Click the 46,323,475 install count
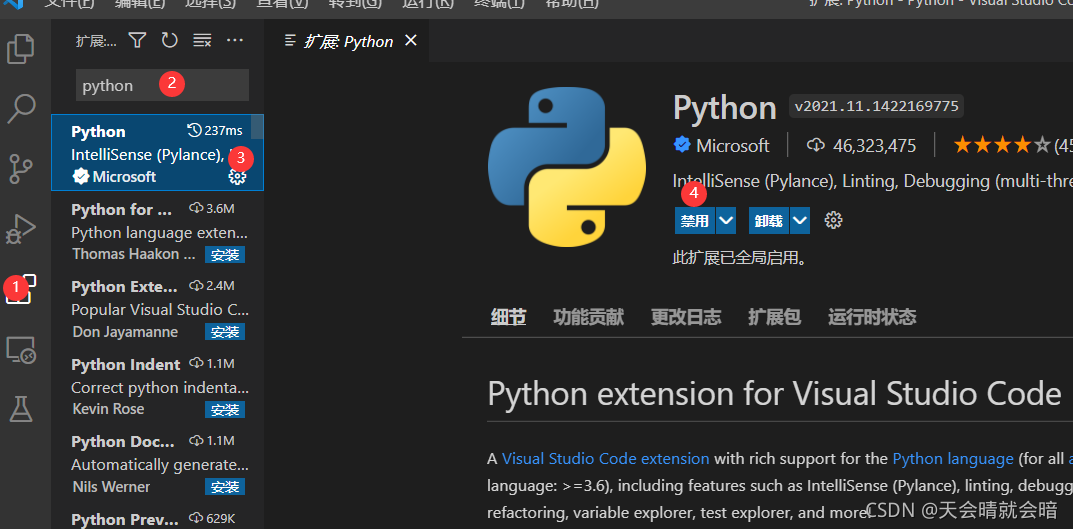 click(862, 145)
